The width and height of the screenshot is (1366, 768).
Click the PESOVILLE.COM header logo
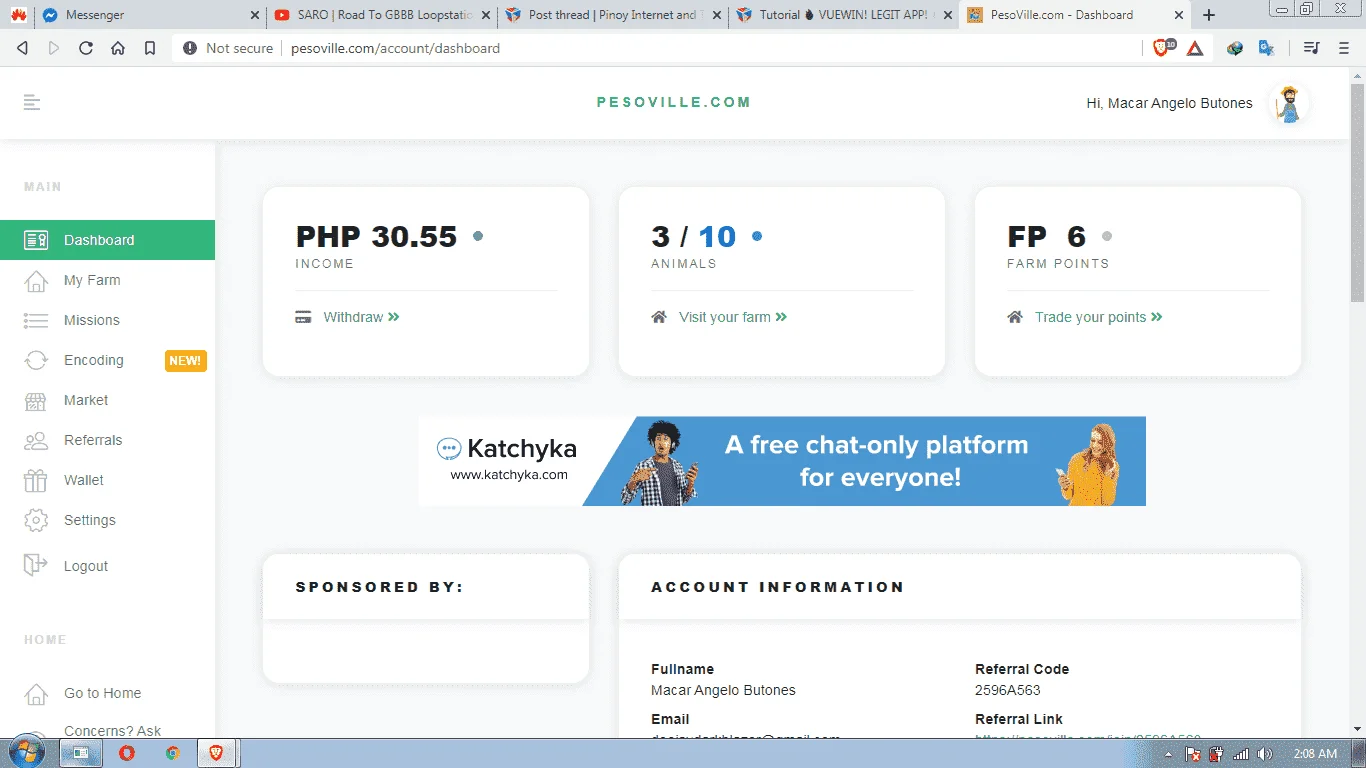pos(674,102)
